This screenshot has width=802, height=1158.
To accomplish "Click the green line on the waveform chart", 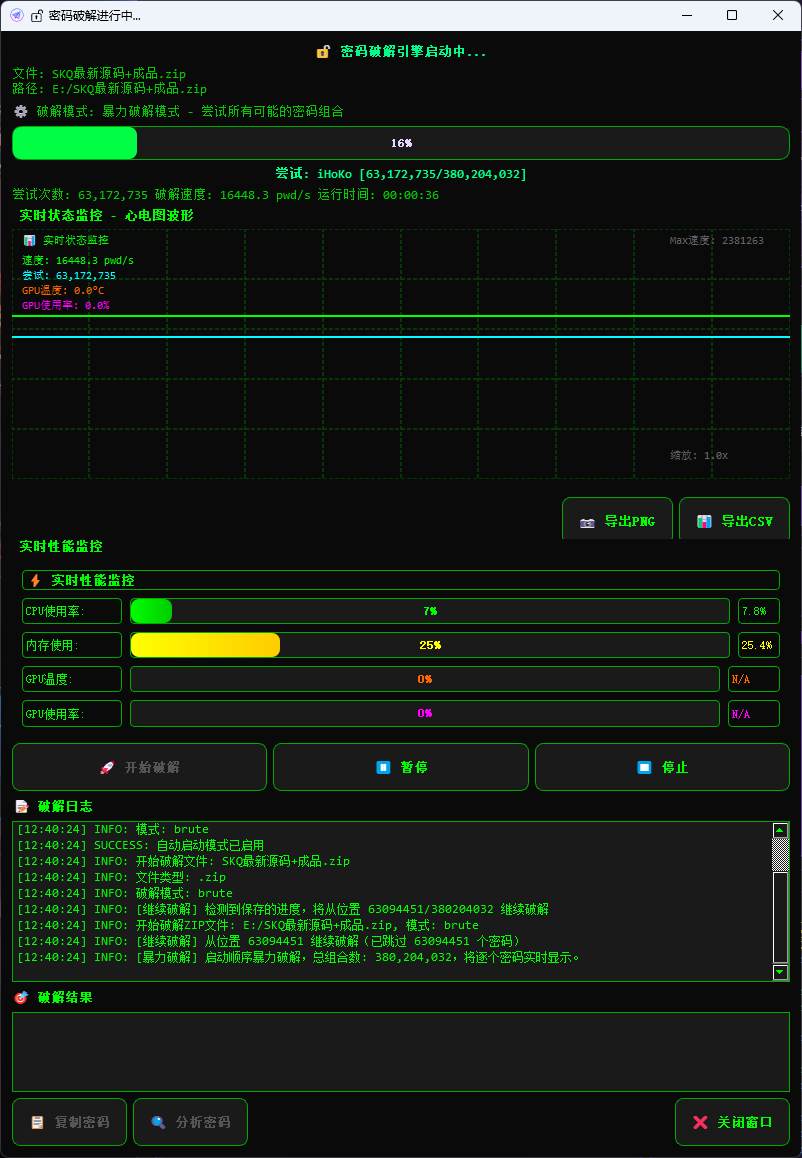I will pos(401,316).
